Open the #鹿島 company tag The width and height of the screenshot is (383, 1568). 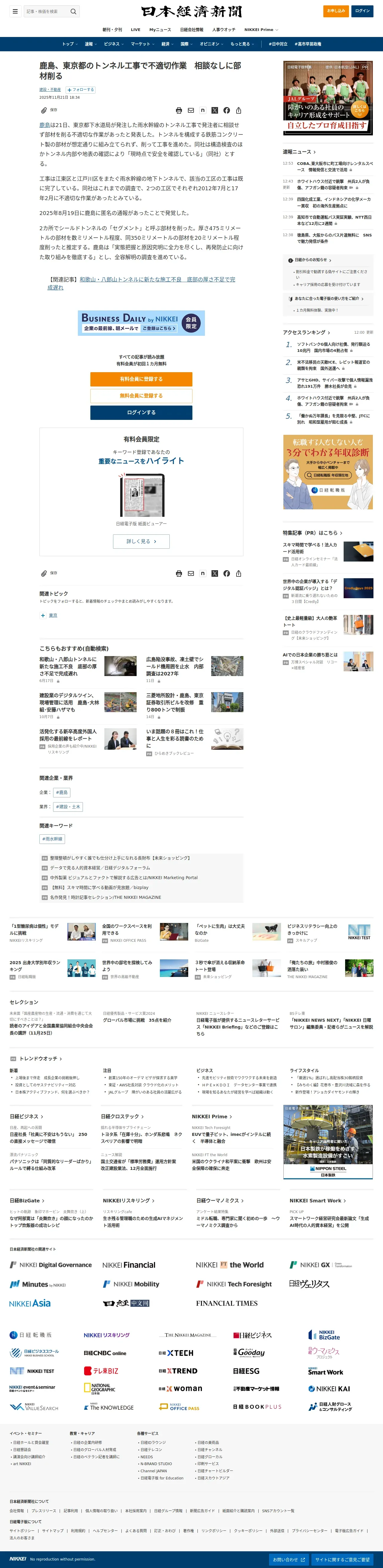pos(62,793)
